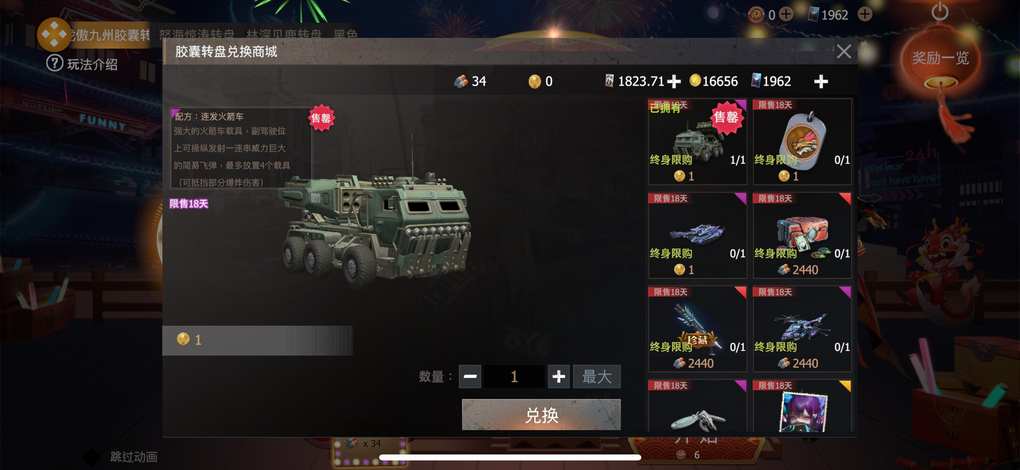Click the 兑换 exchange button
1020x470 pixels.
click(x=541, y=415)
